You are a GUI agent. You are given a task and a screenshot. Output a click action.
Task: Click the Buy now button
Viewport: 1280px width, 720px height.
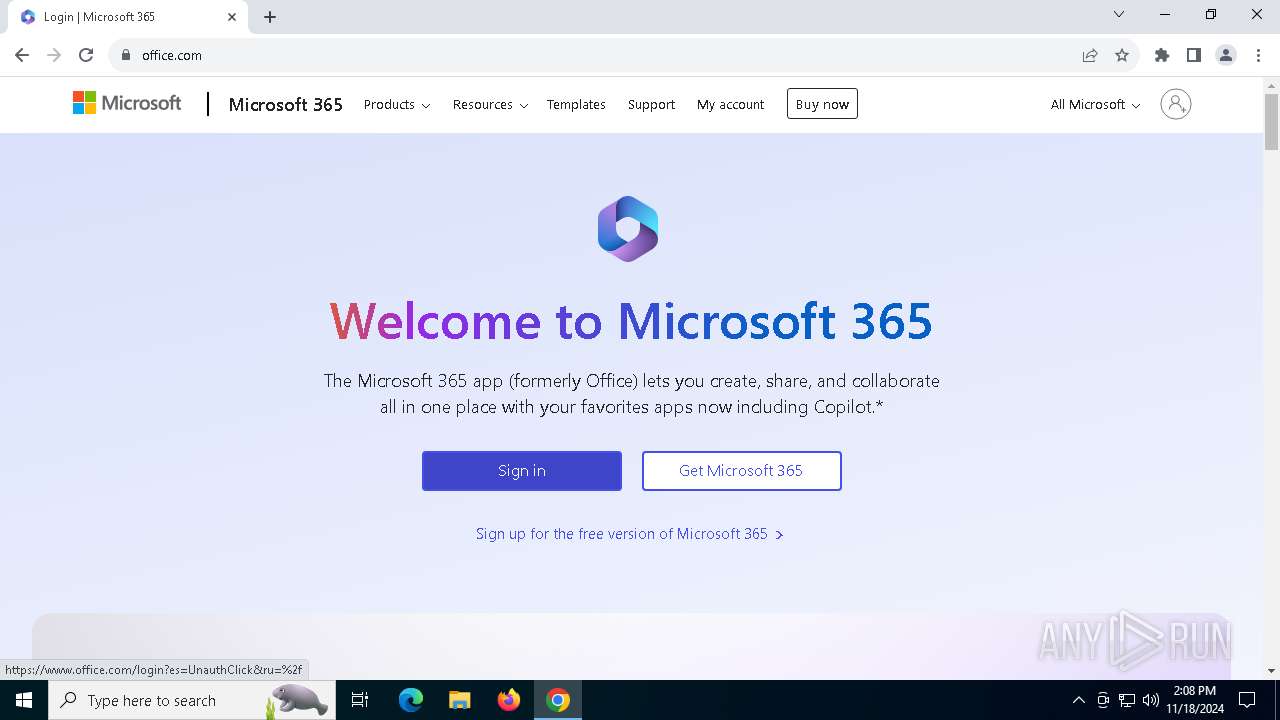coord(822,104)
